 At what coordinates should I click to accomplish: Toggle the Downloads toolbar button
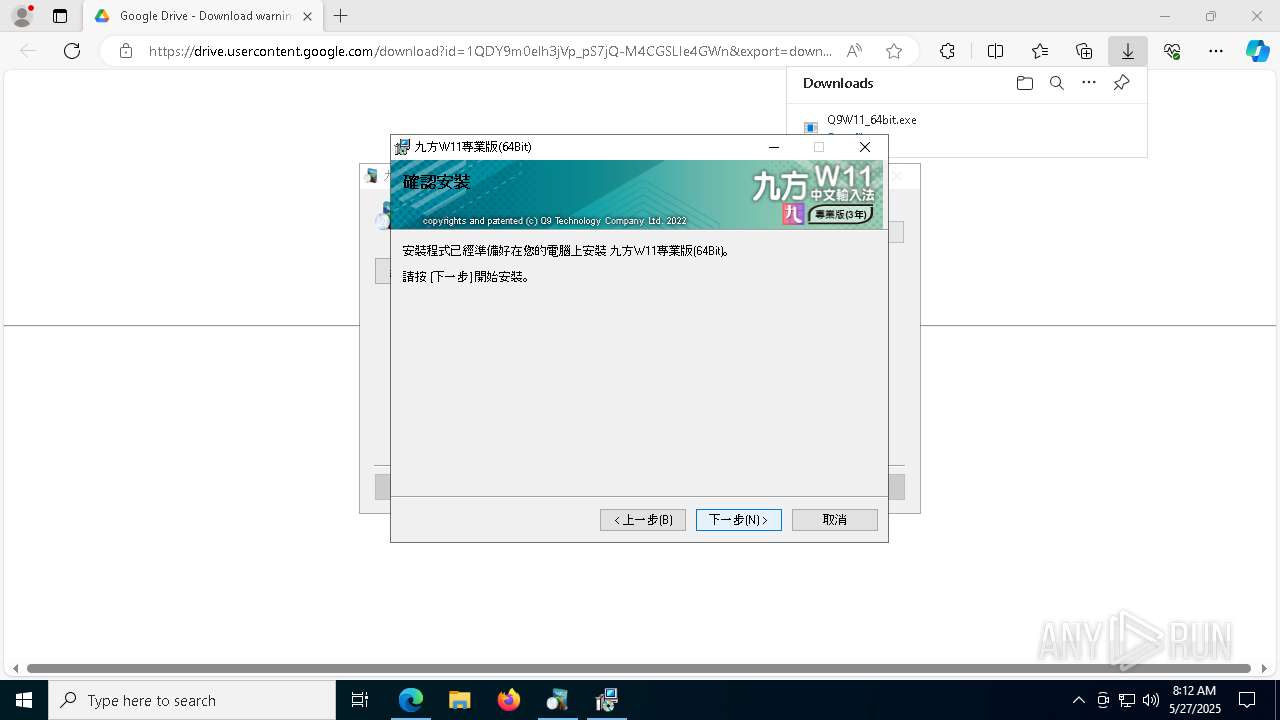[x=1128, y=51]
